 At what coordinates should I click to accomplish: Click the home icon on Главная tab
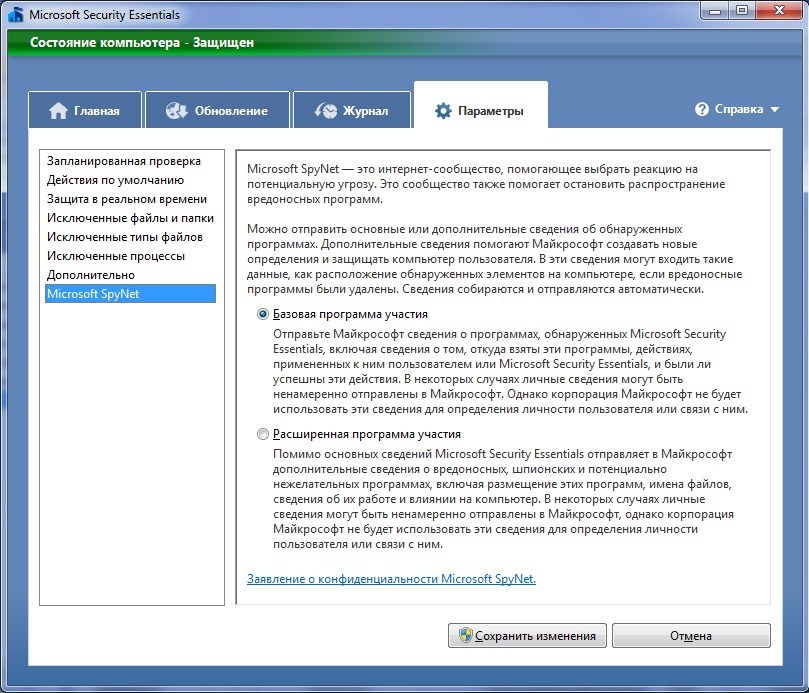pyautogui.click(x=58, y=110)
